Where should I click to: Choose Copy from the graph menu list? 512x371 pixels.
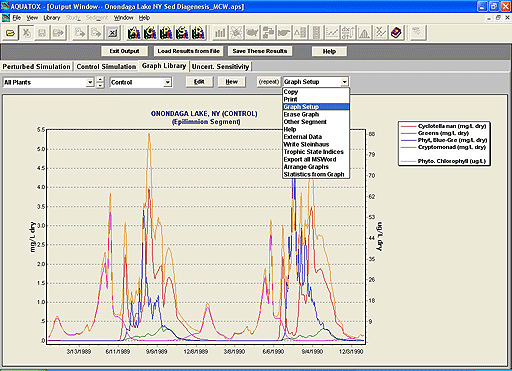pos(316,92)
